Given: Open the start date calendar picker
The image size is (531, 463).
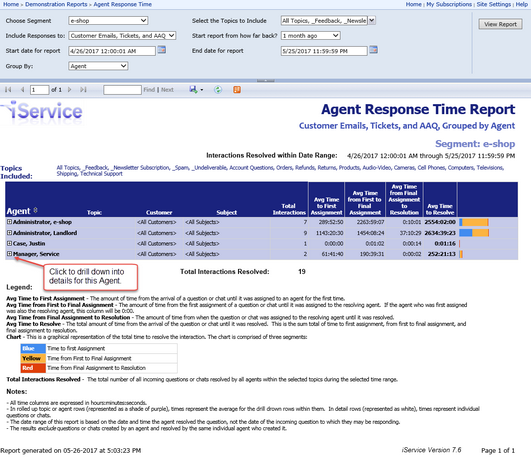Looking at the screenshot, I should (x=162, y=50).
